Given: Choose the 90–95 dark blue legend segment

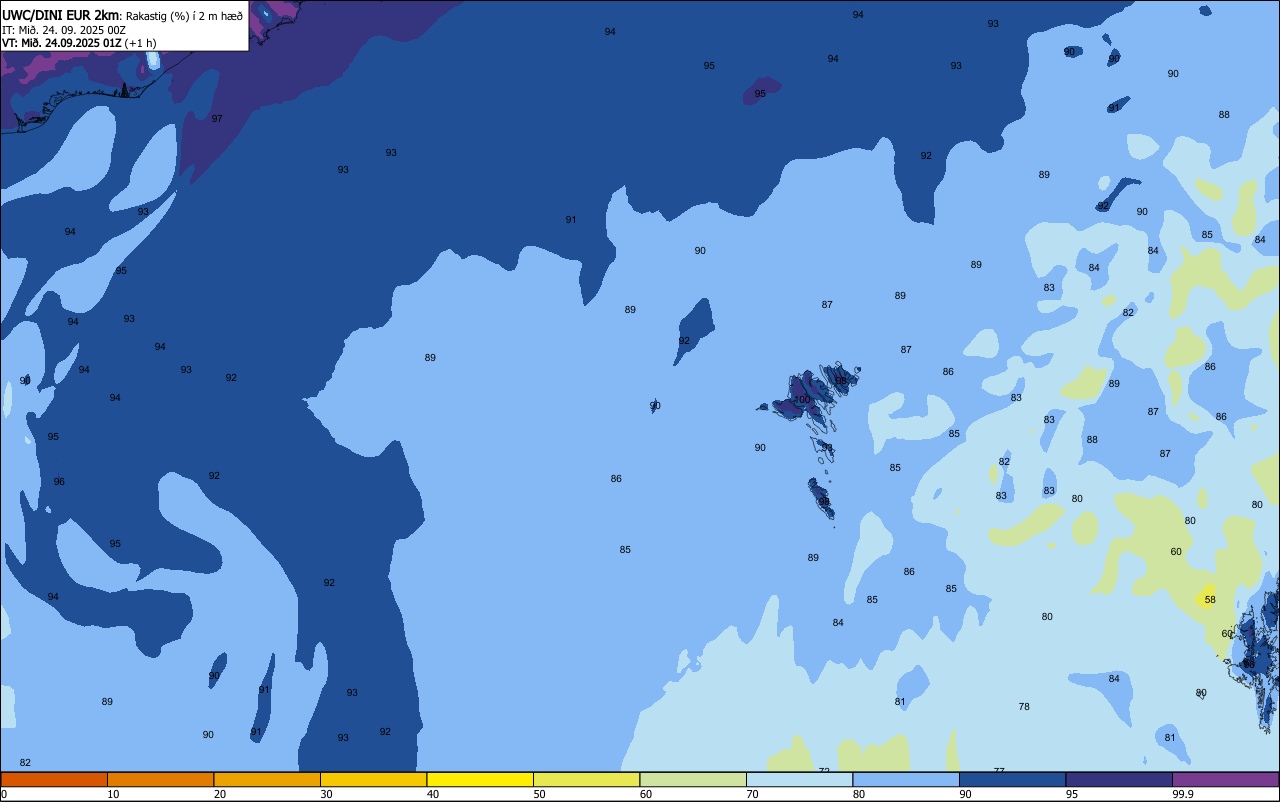Looking at the screenshot, I should tap(1012, 779).
